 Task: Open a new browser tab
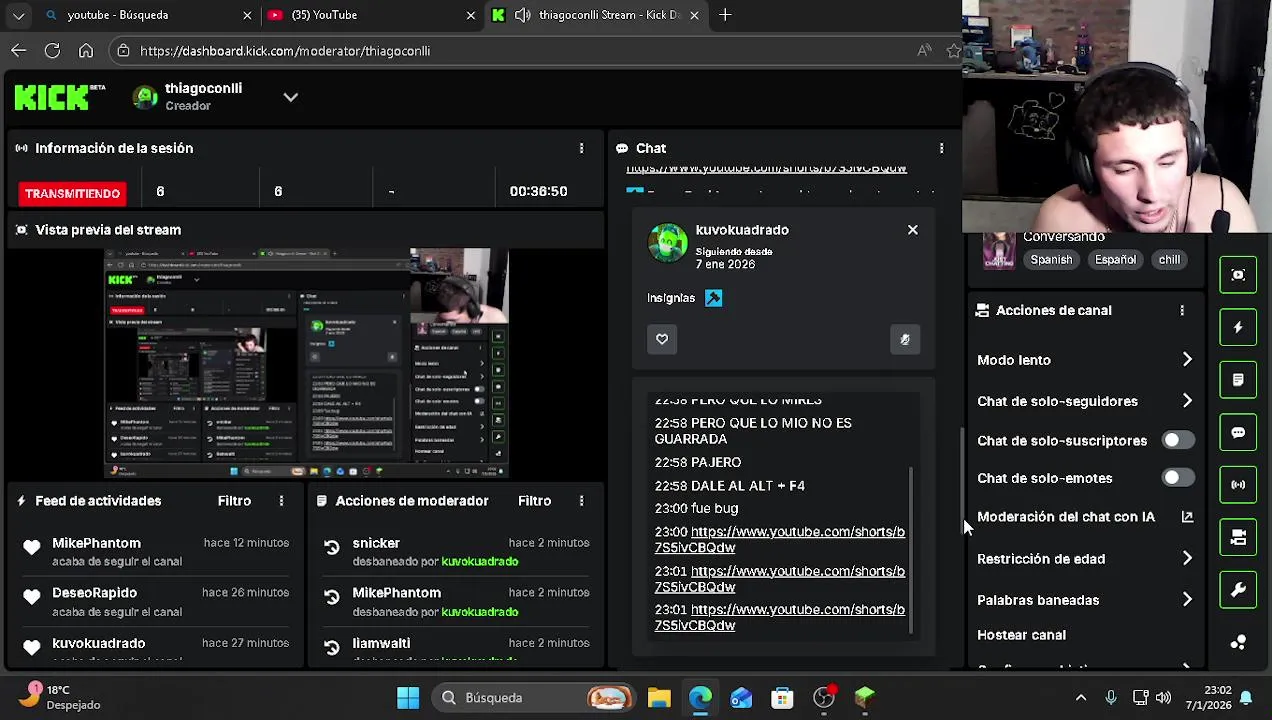click(x=725, y=15)
